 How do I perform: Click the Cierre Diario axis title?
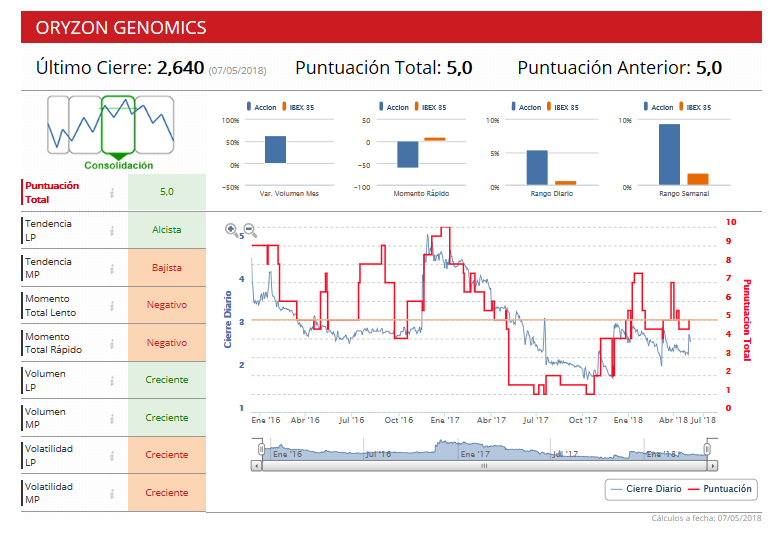pyautogui.click(x=228, y=320)
